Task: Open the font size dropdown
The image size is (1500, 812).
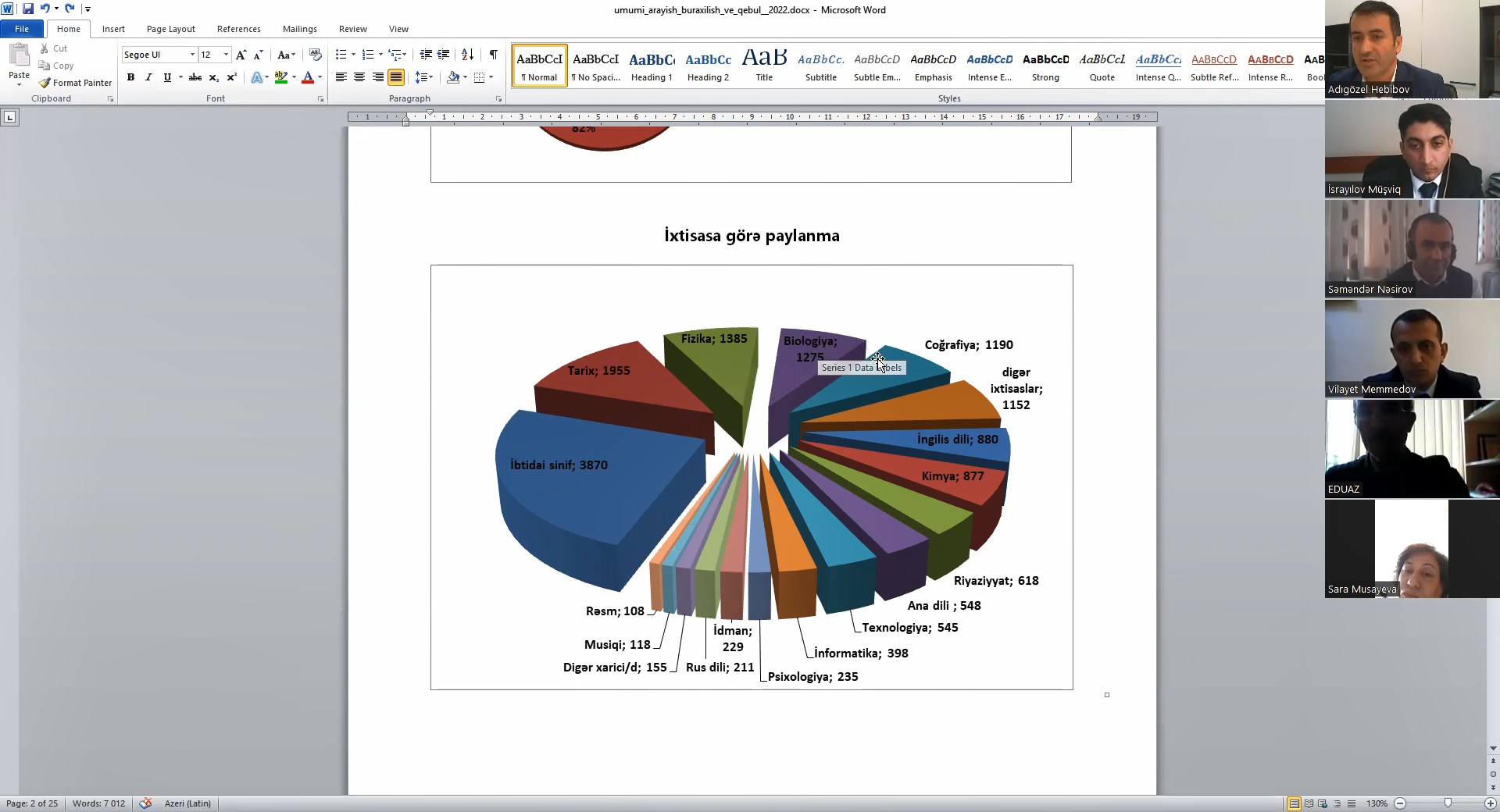Action: (226, 55)
